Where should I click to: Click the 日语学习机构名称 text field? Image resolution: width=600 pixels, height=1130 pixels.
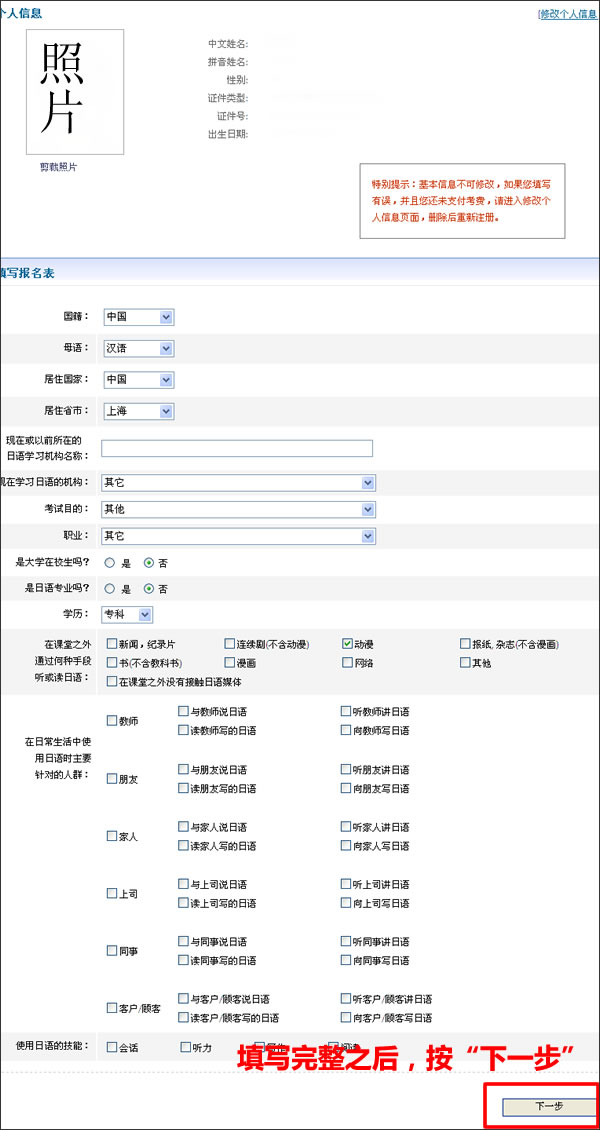click(x=237, y=448)
